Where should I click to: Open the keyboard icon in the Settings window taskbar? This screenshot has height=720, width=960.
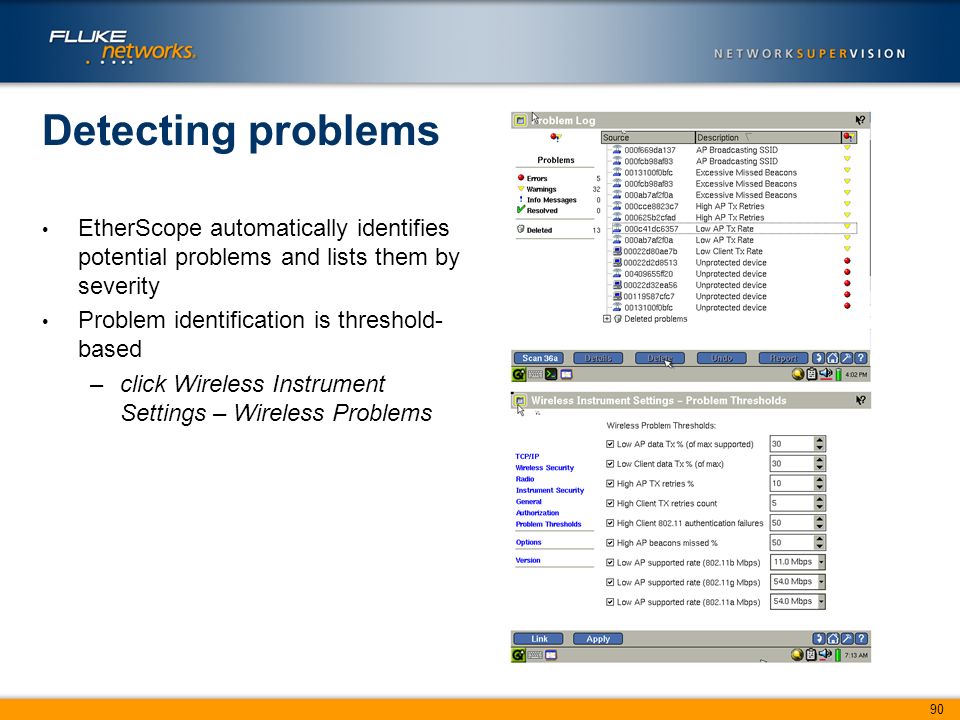click(x=534, y=655)
